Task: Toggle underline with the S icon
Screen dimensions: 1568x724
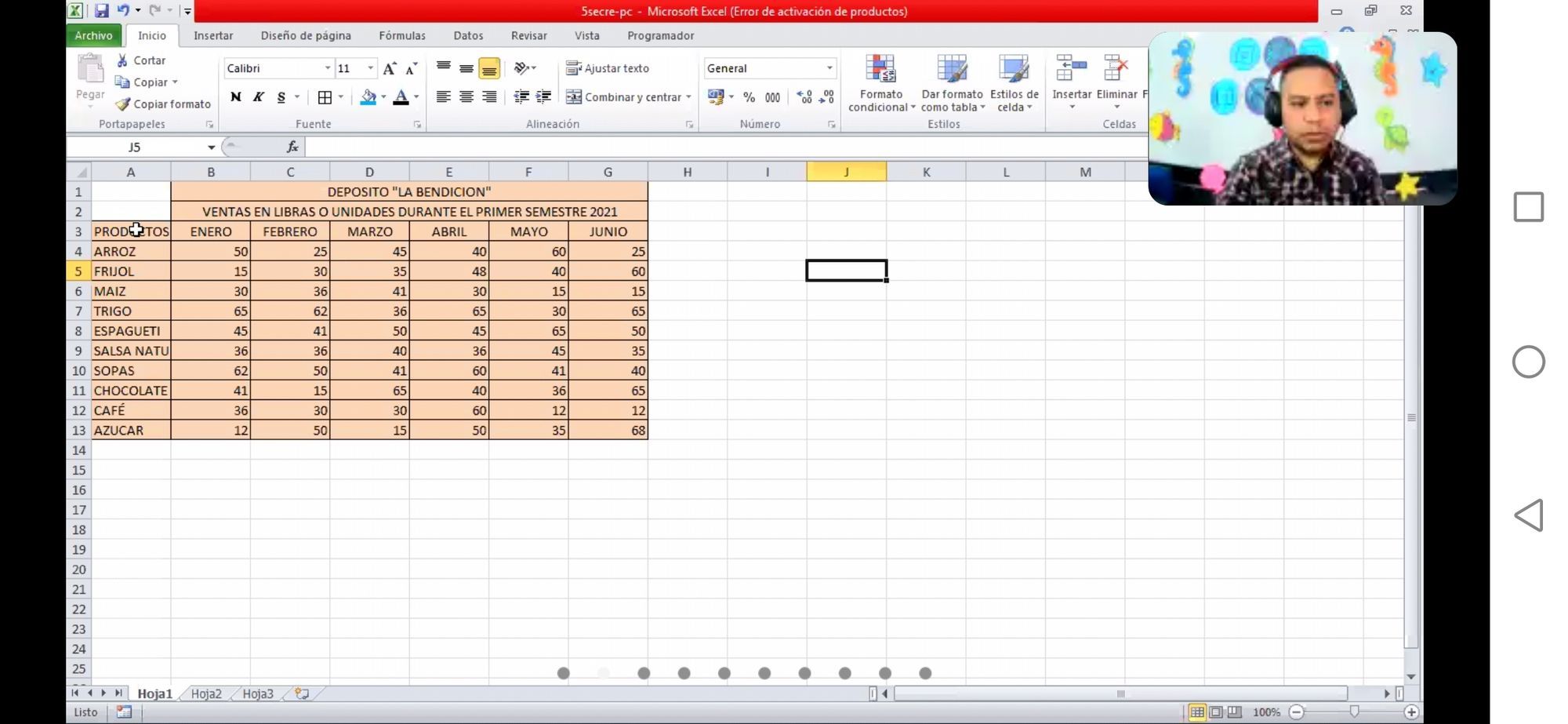Action: (280, 96)
